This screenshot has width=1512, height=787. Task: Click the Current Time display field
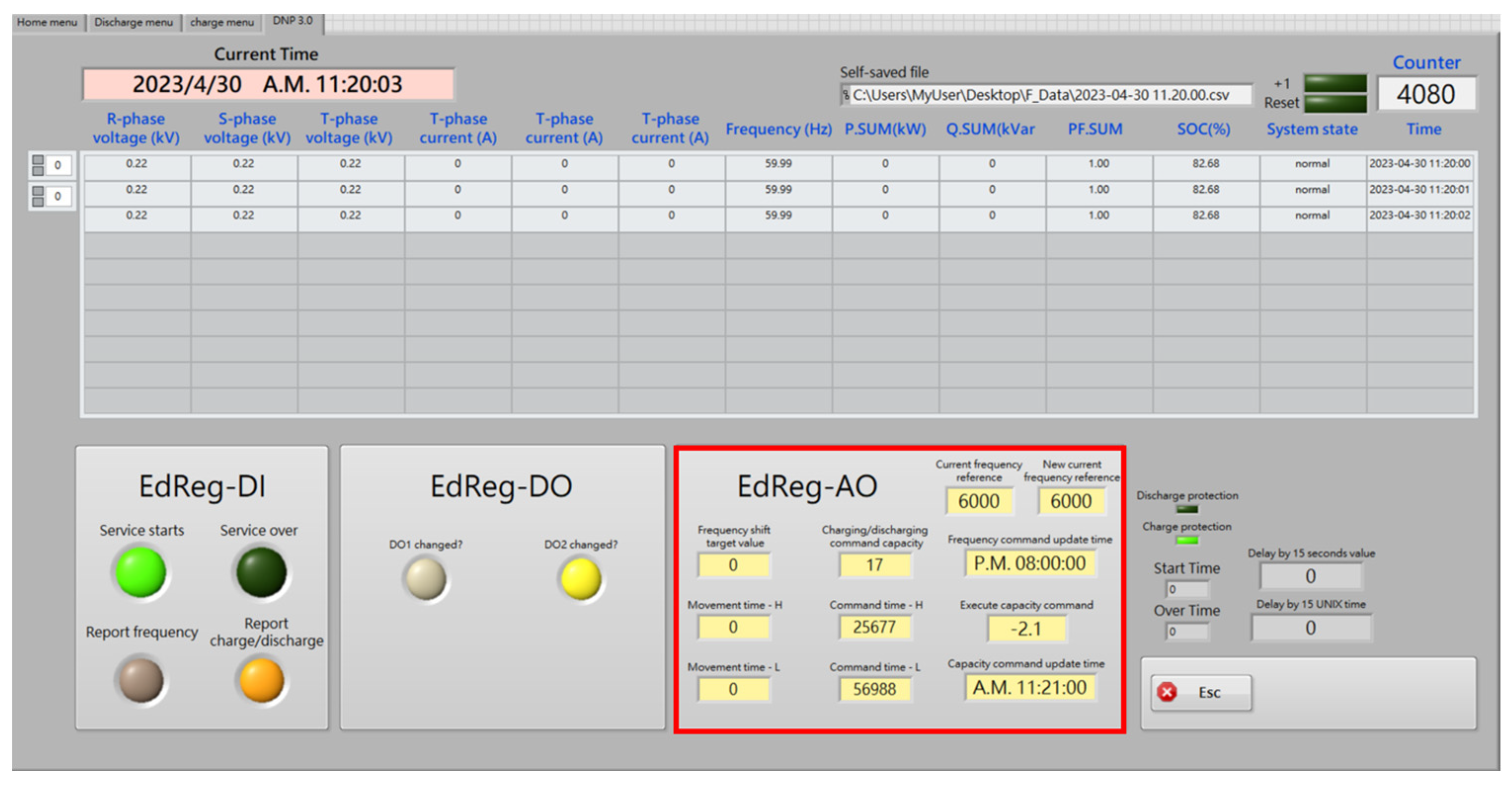coord(268,84)
